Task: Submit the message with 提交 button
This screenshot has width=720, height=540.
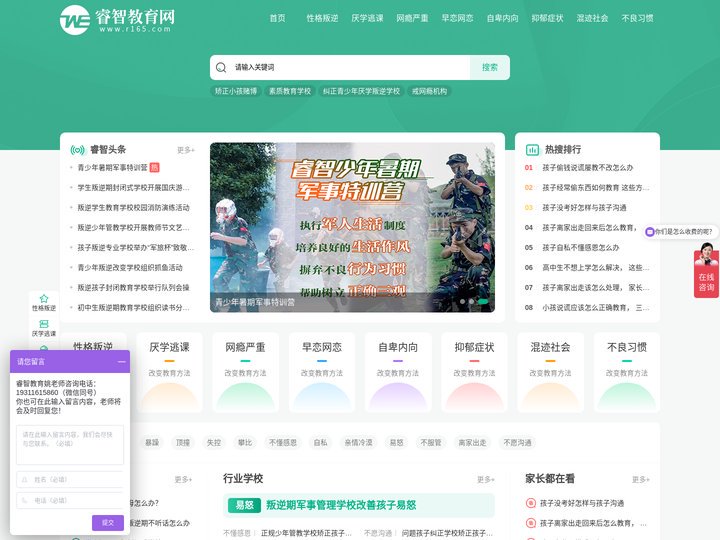Action: tap(107, 523)
